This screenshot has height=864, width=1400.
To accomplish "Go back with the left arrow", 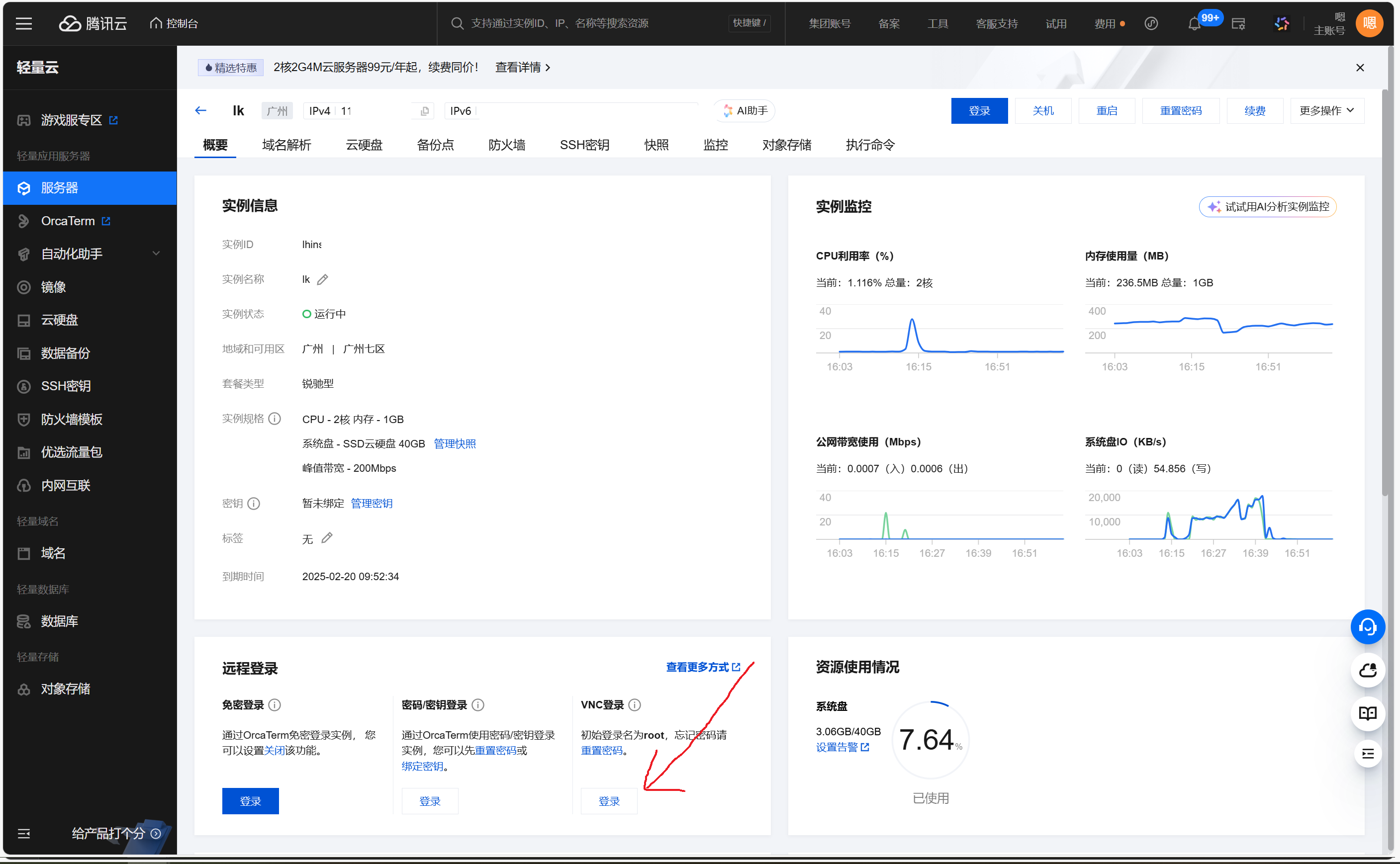I will click(x=200, y=110).
